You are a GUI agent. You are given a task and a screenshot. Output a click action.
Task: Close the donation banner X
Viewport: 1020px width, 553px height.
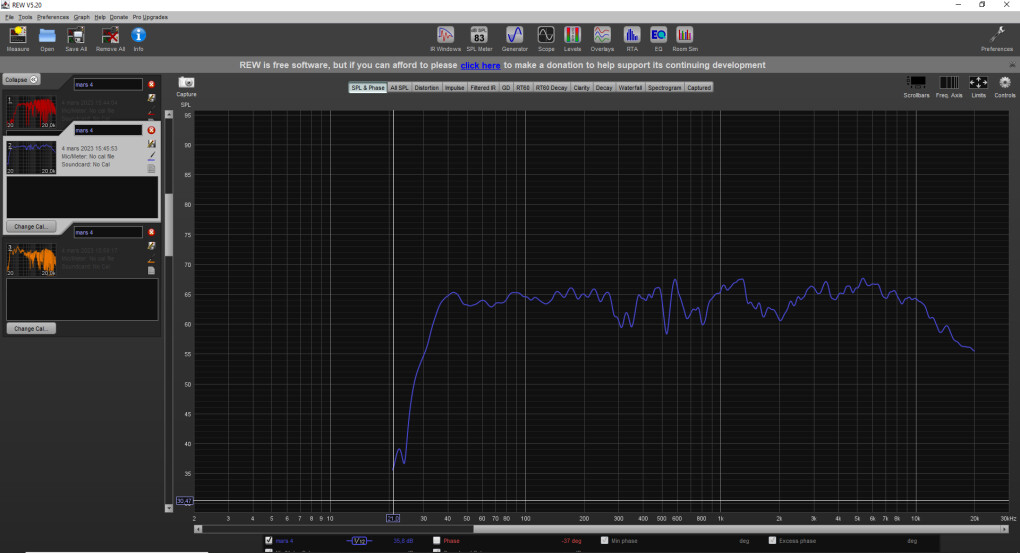pos(1012,65)
